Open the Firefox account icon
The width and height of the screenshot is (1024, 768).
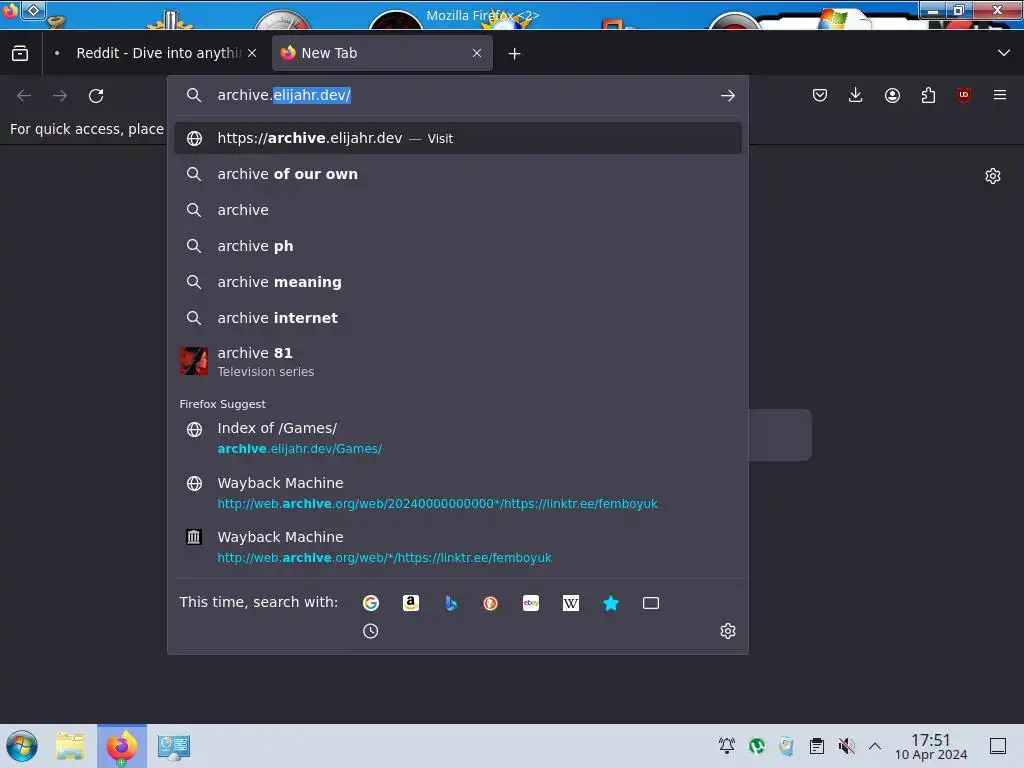pyautogui.click(x=892, y=95)
